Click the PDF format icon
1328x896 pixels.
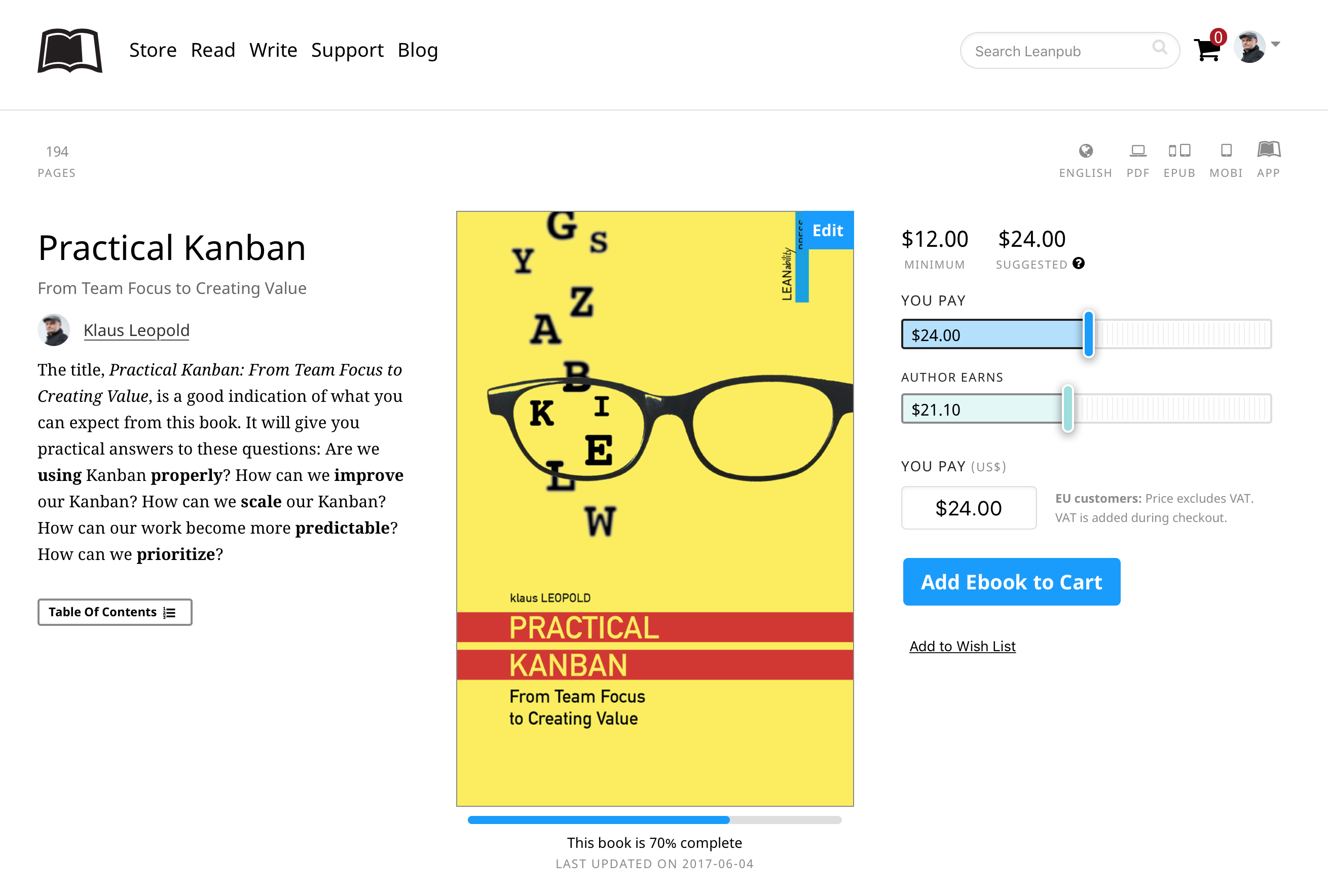coord(1138,151)
